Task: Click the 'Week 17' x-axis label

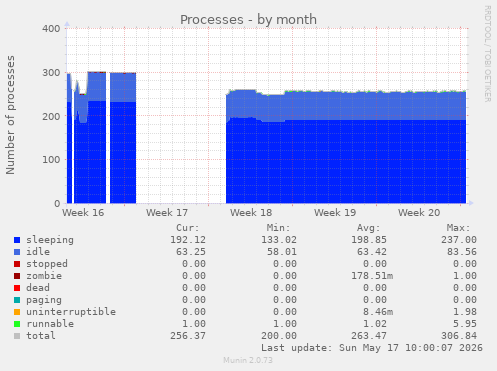Action: click(167, 213)
